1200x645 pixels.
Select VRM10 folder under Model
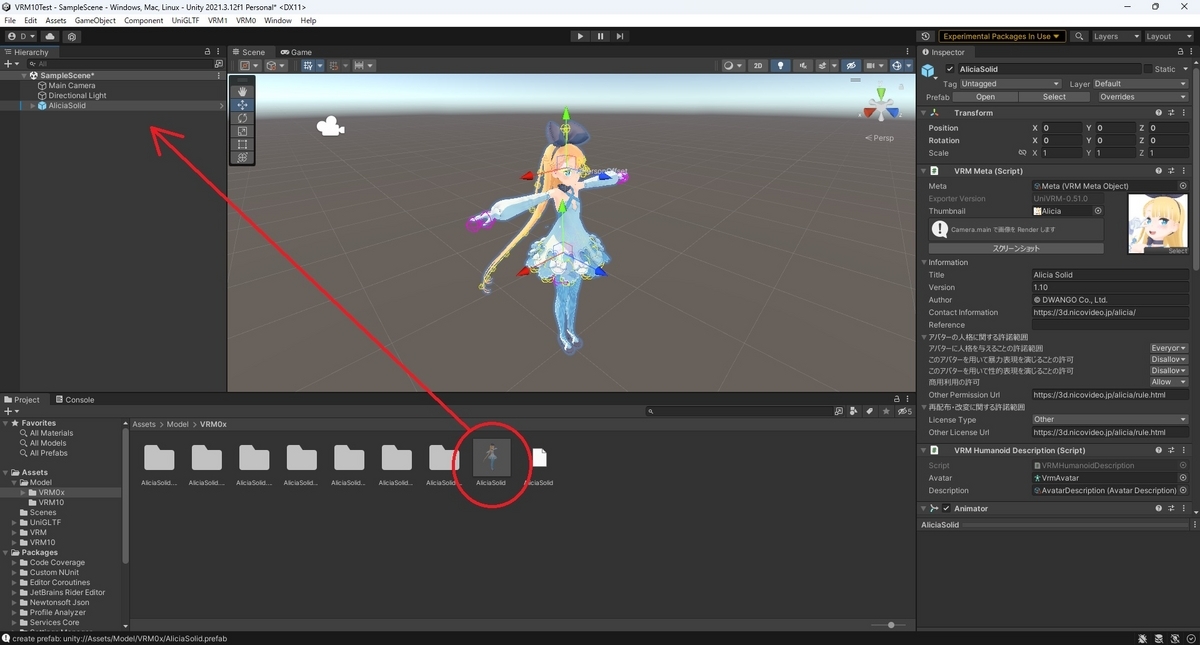point(51,502)
